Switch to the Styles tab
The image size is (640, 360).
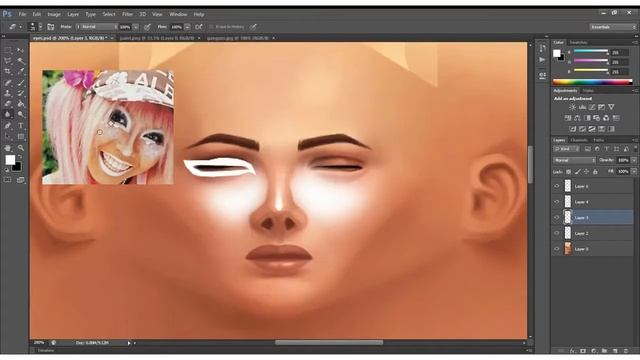click(588, 91)
